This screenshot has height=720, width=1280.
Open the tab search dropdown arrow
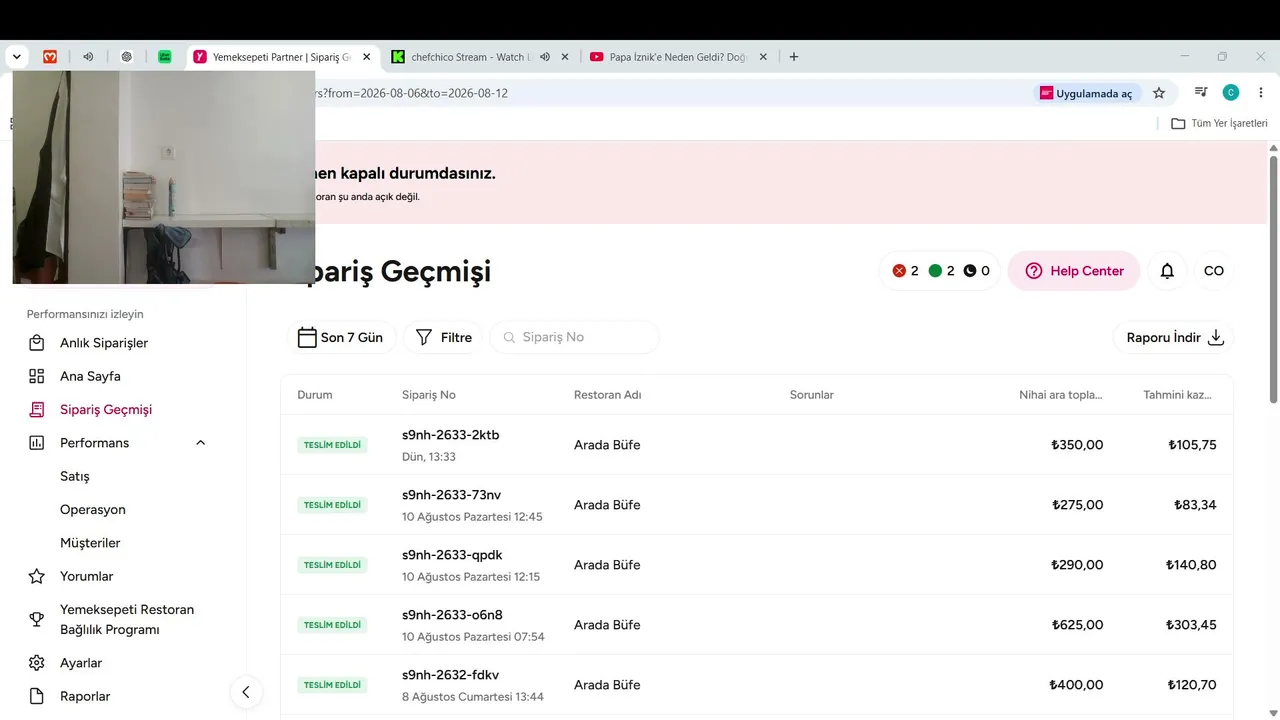coord(16,57)
